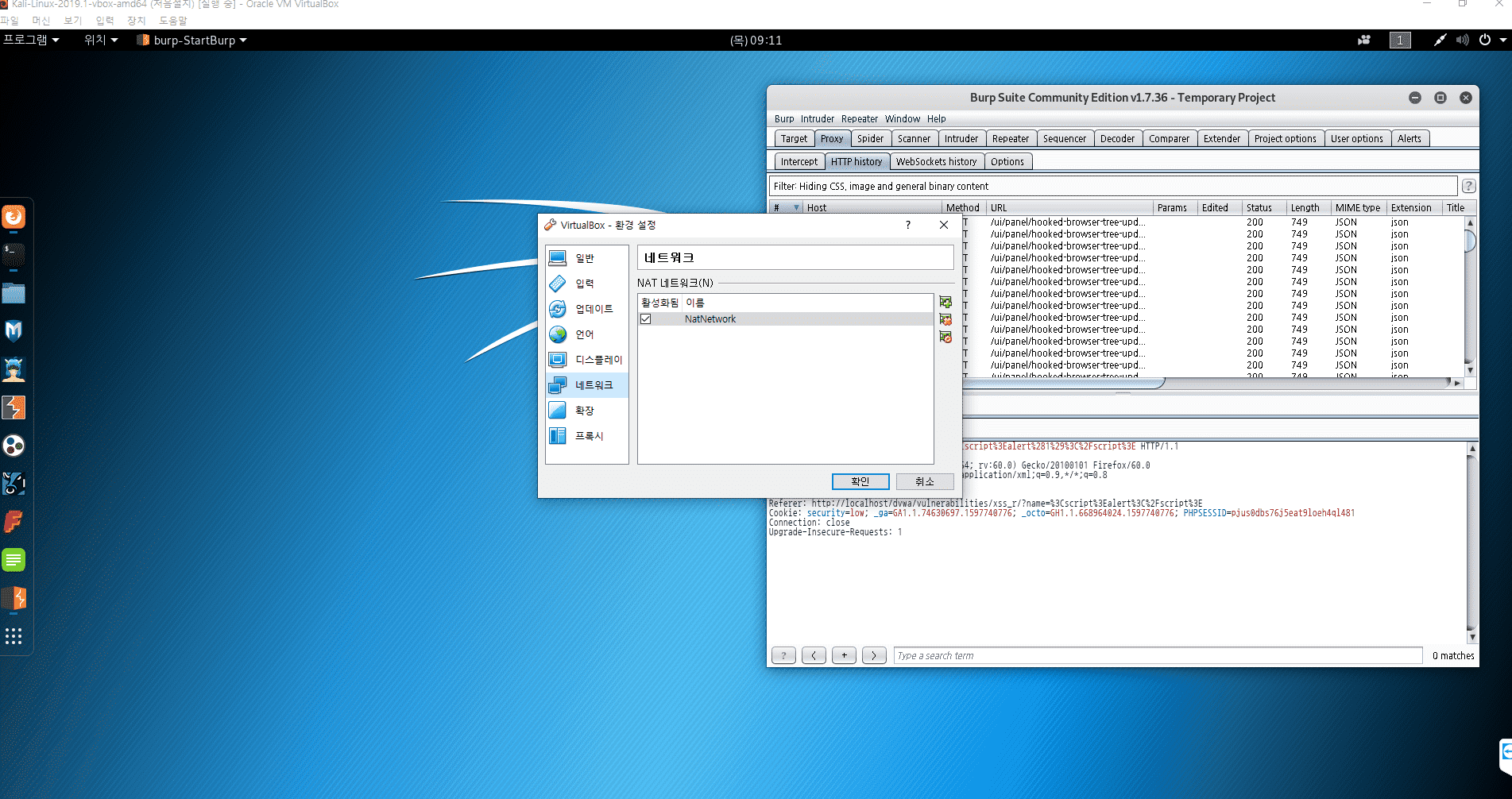
Task: Open the Project options tab
Action: (x=1285, y=139)
